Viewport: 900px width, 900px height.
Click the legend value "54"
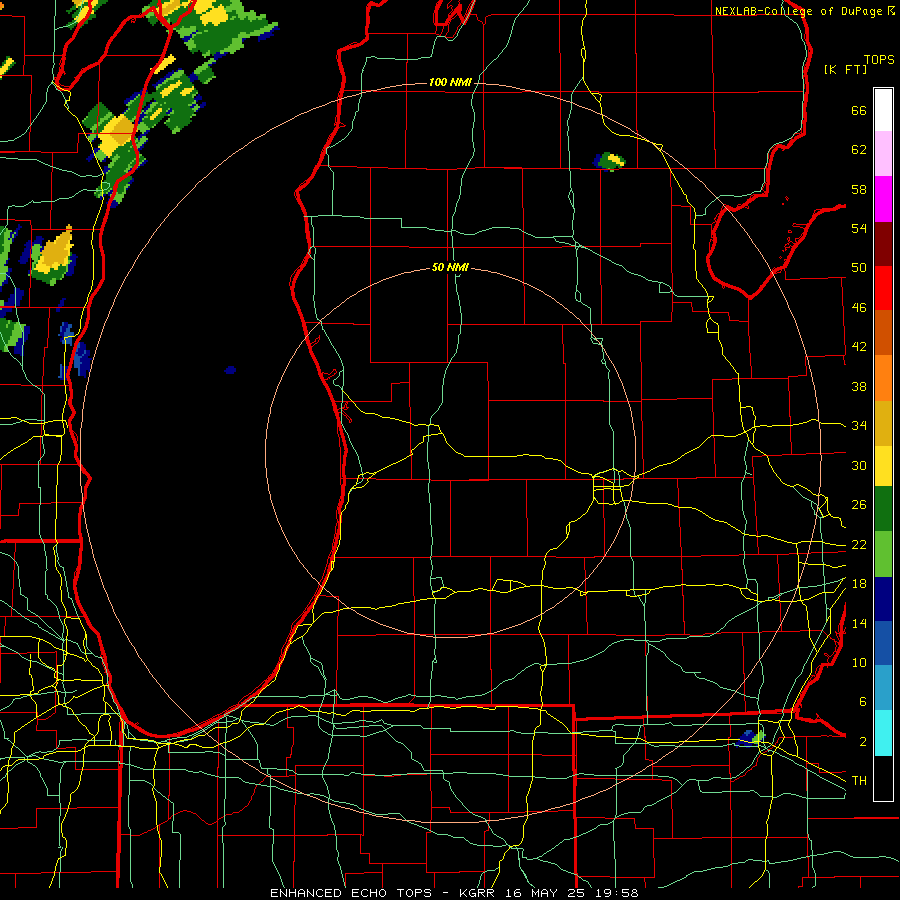coord(859,228)
